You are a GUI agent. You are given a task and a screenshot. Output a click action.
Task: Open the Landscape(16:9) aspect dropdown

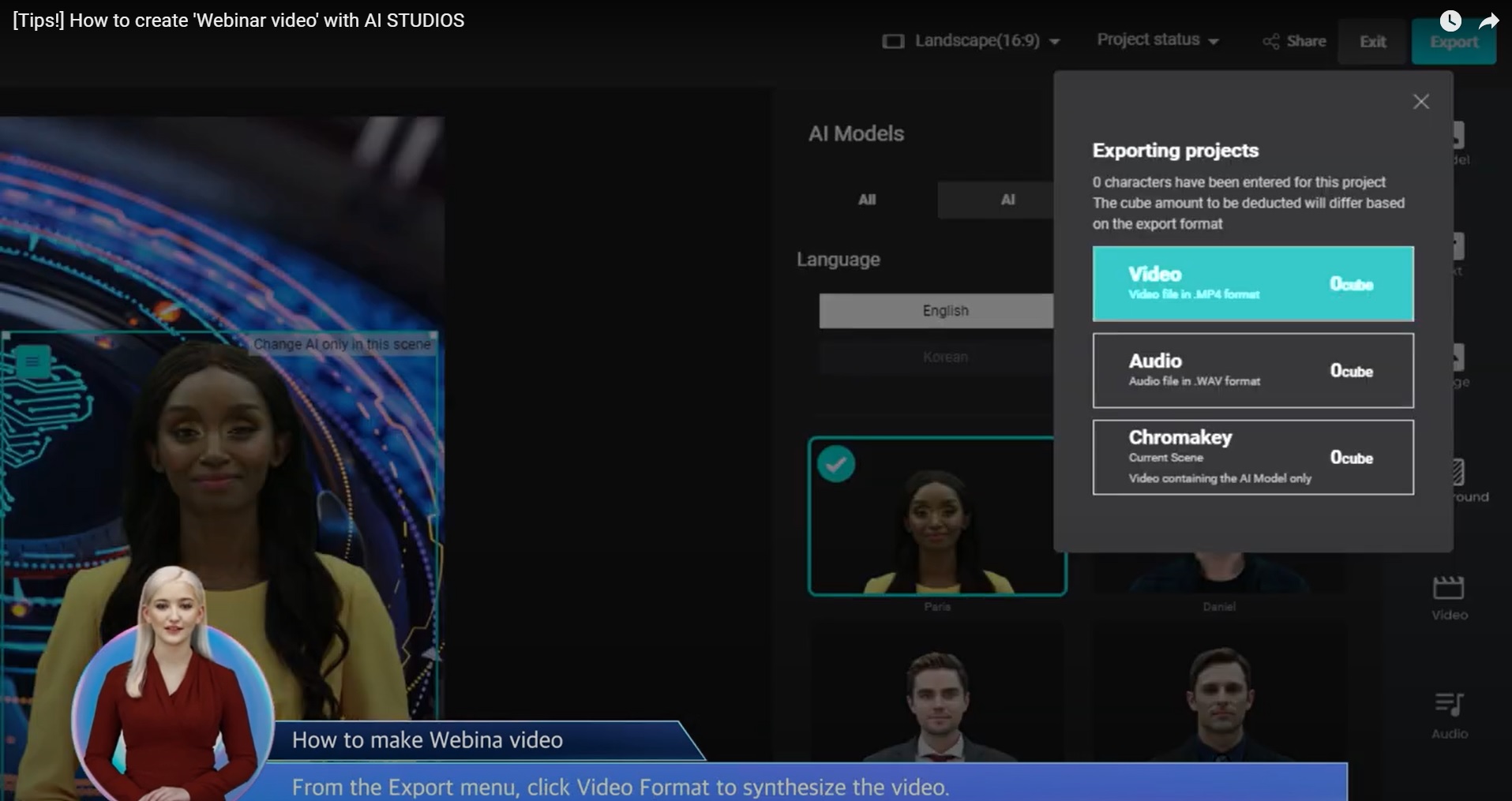(x=971, y=41)
